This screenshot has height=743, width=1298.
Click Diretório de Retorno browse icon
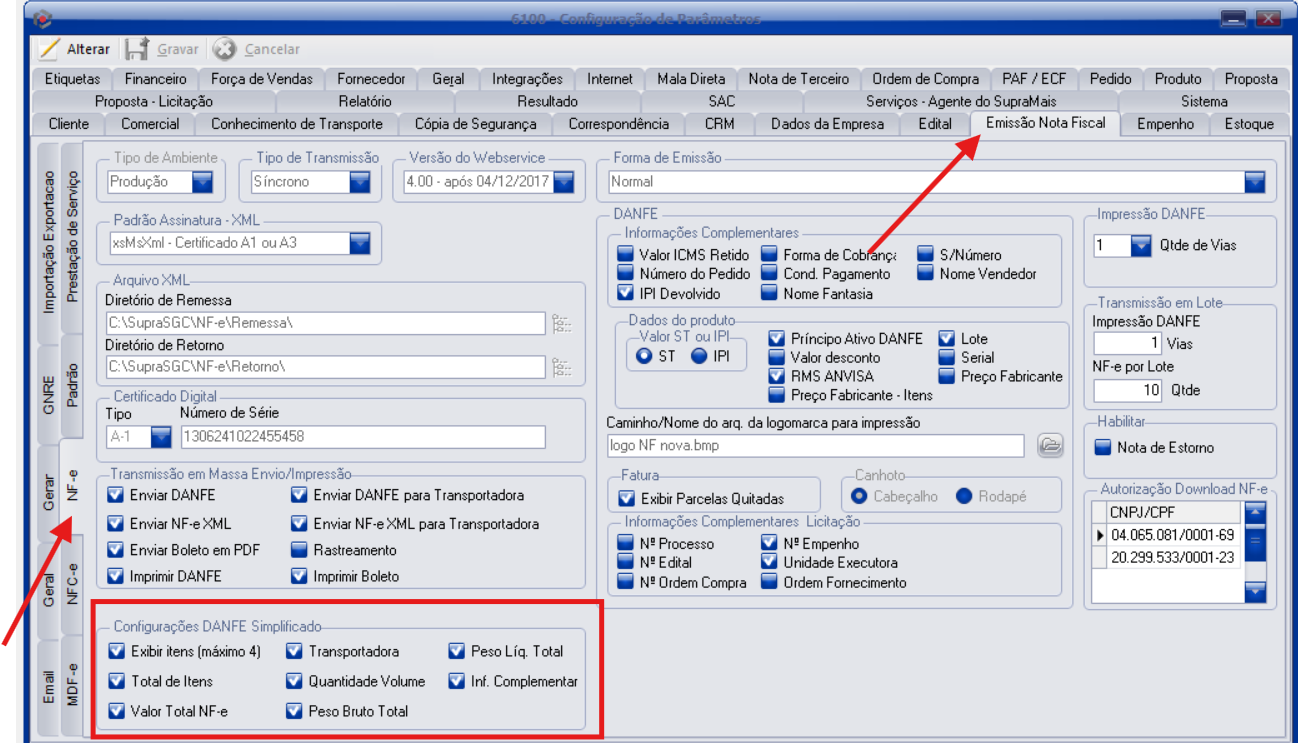pyautogui.click(x=561, y=367)
